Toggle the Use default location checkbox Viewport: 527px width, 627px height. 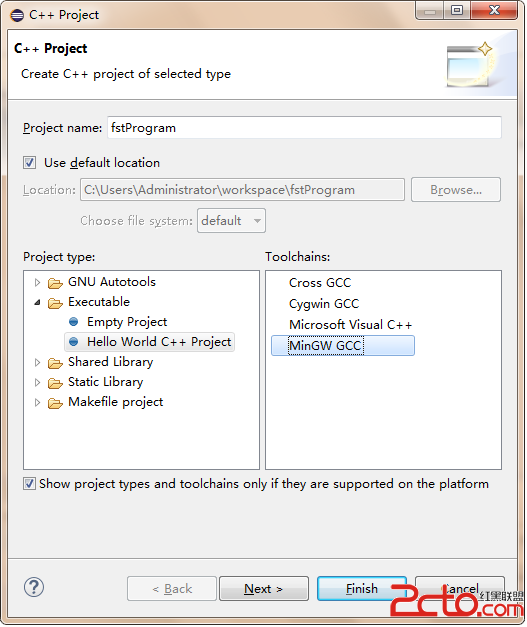[29, 163]
